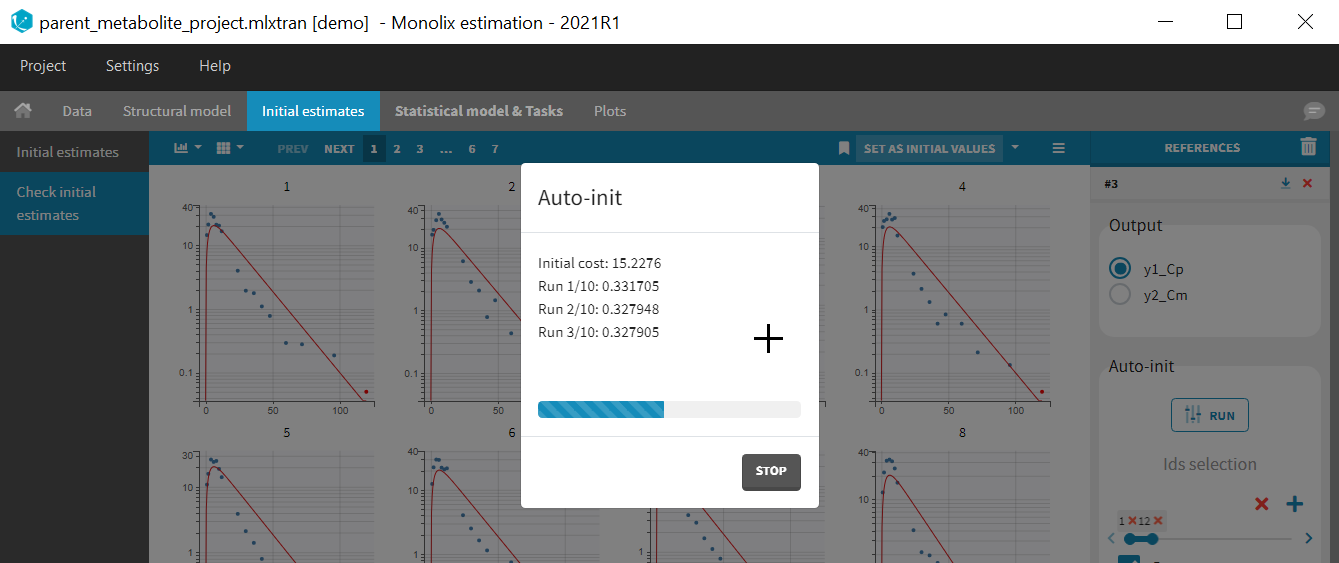Stop the Auto-init run
The width and height of the screenshot is (1339, 563).
771,471
